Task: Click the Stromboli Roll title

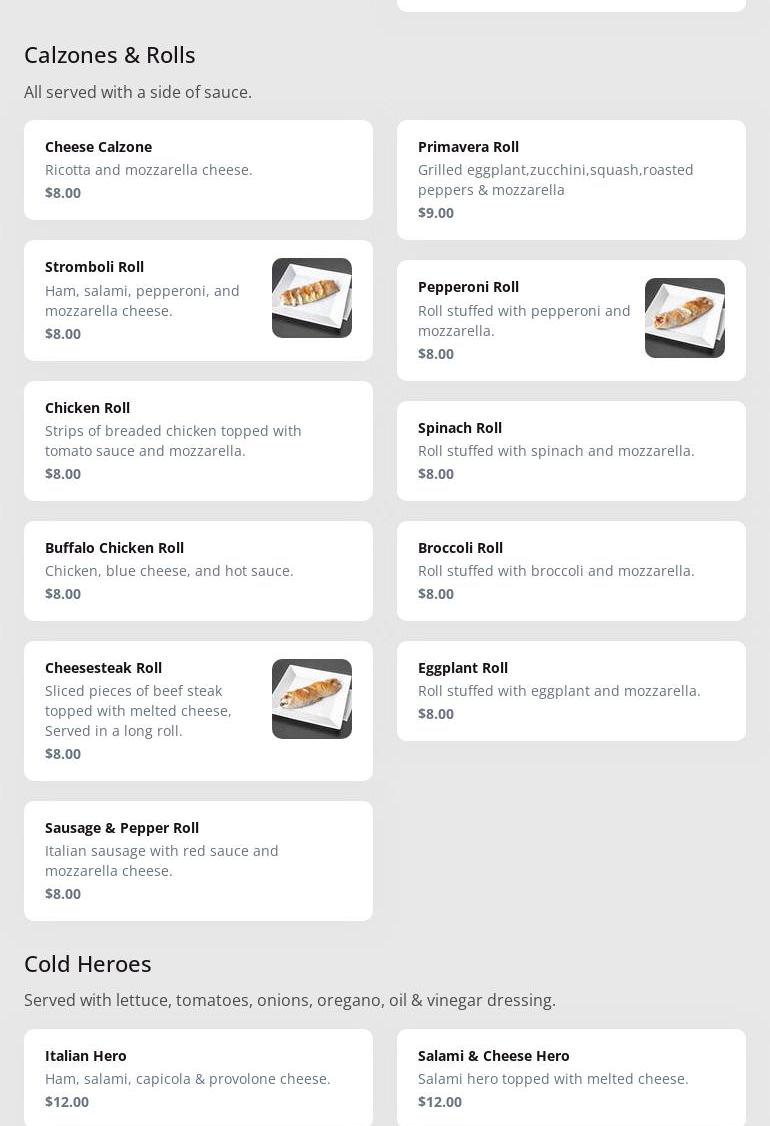Action: [x=94, y=267]
